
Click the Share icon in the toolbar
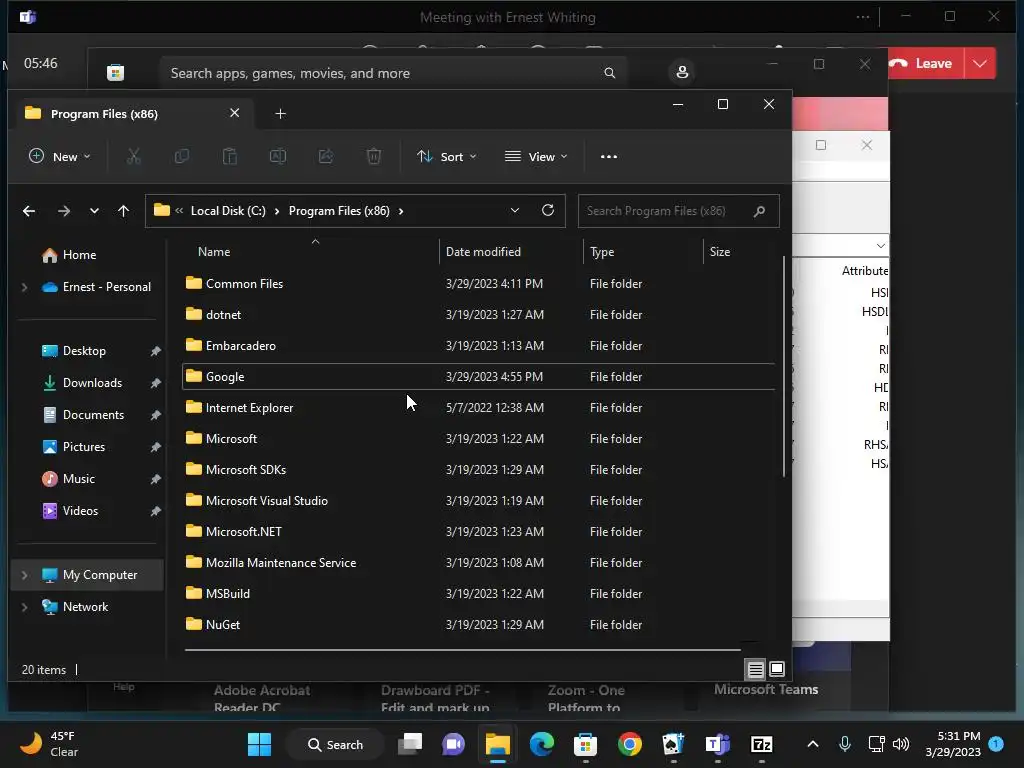[x=326, y=157]
